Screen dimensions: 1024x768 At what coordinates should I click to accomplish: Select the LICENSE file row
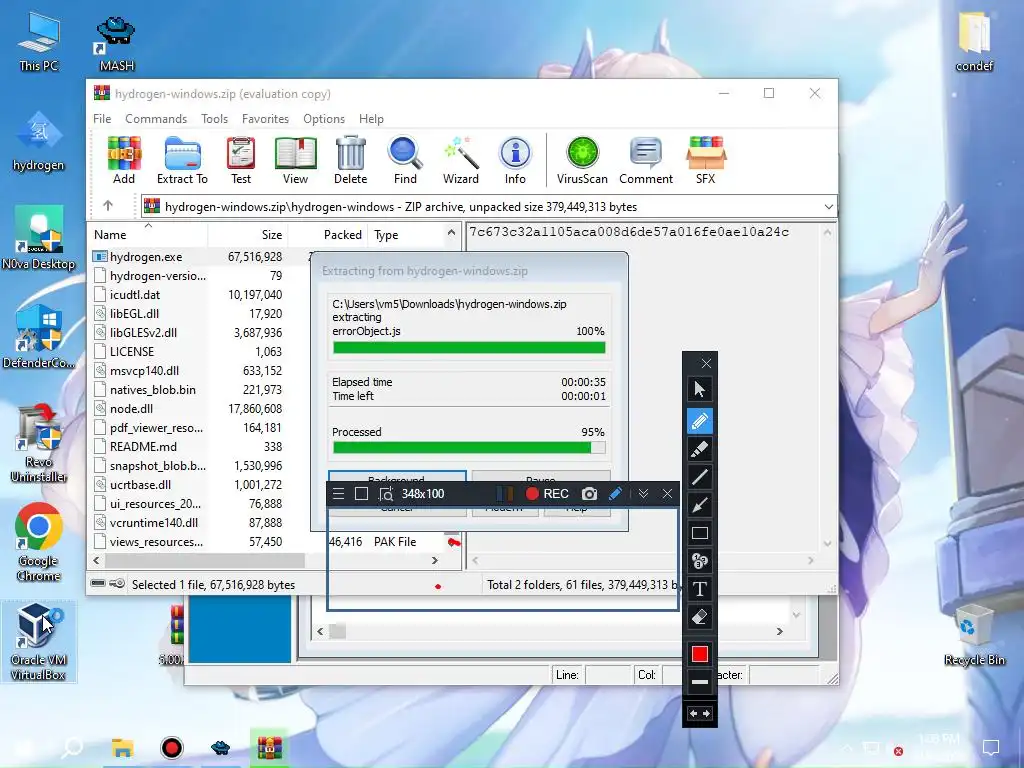131,351
